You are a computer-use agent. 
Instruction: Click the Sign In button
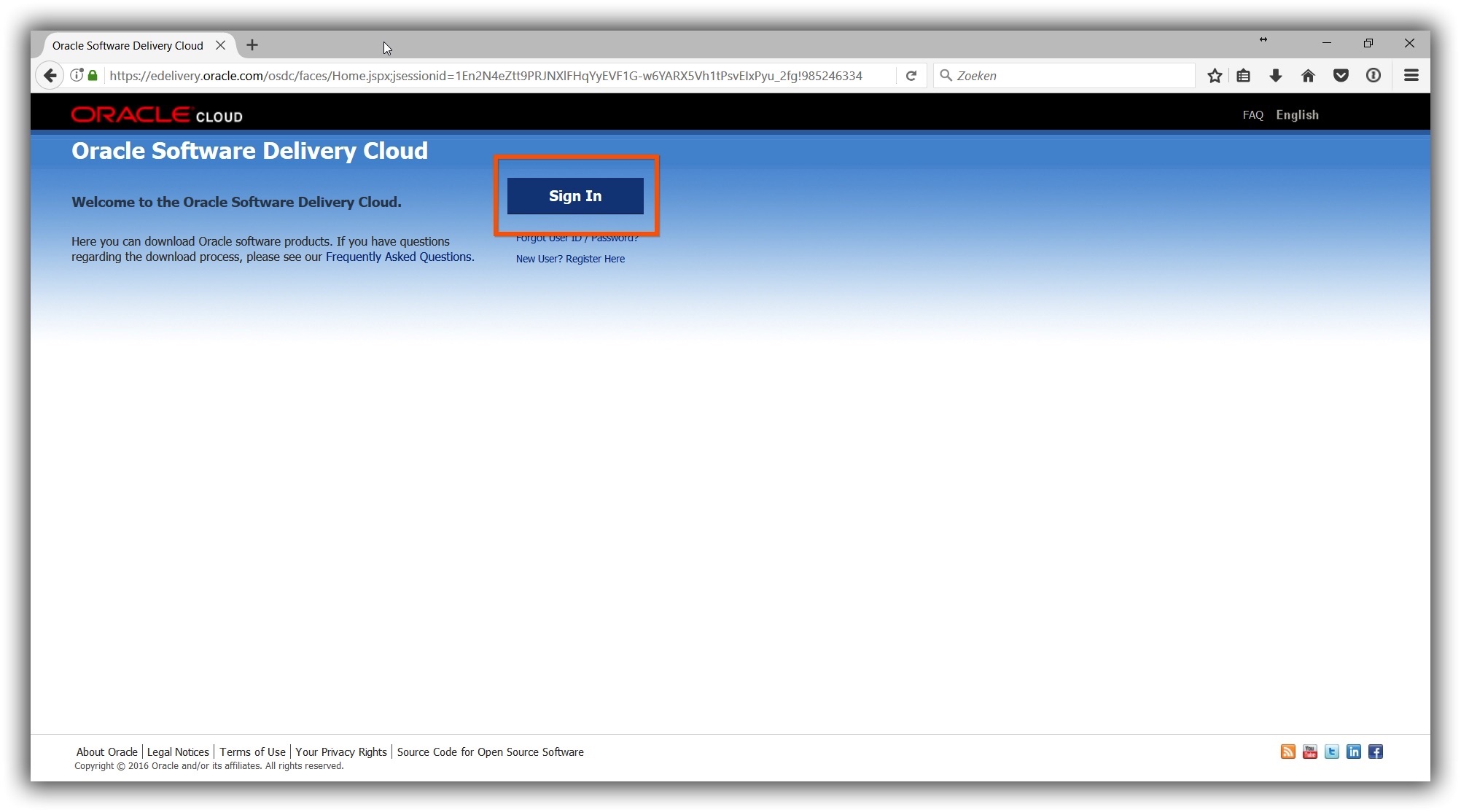tap(575, 196)
